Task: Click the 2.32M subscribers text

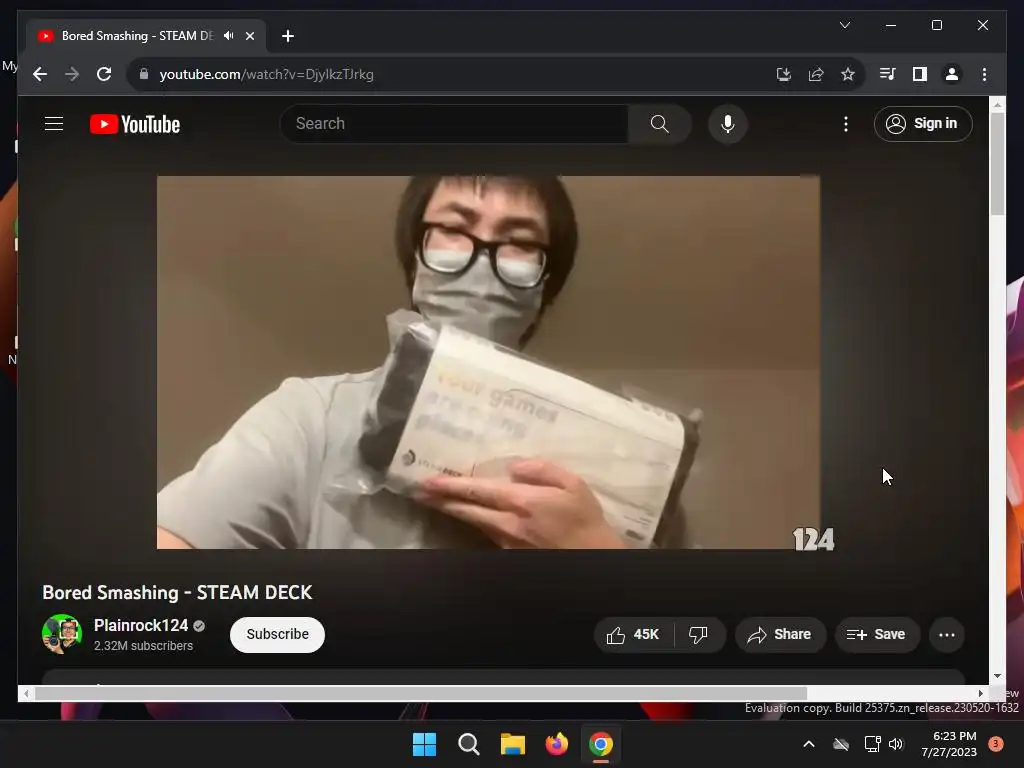Action: (144, 645)
